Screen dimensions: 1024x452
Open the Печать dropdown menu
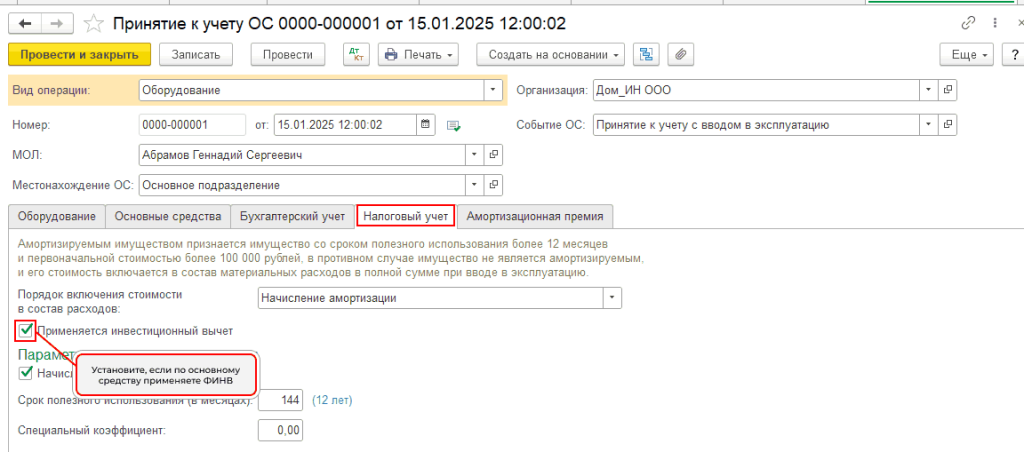(x=419, y=55)
